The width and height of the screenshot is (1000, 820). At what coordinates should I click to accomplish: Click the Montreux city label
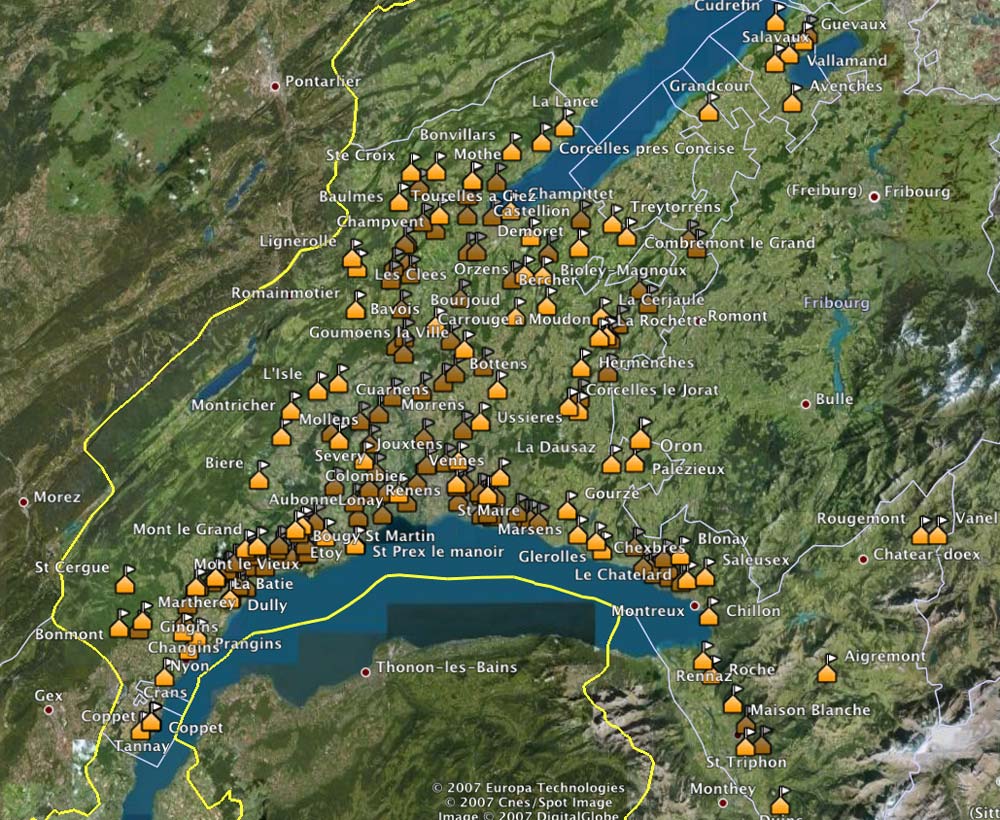click(647, 611)
